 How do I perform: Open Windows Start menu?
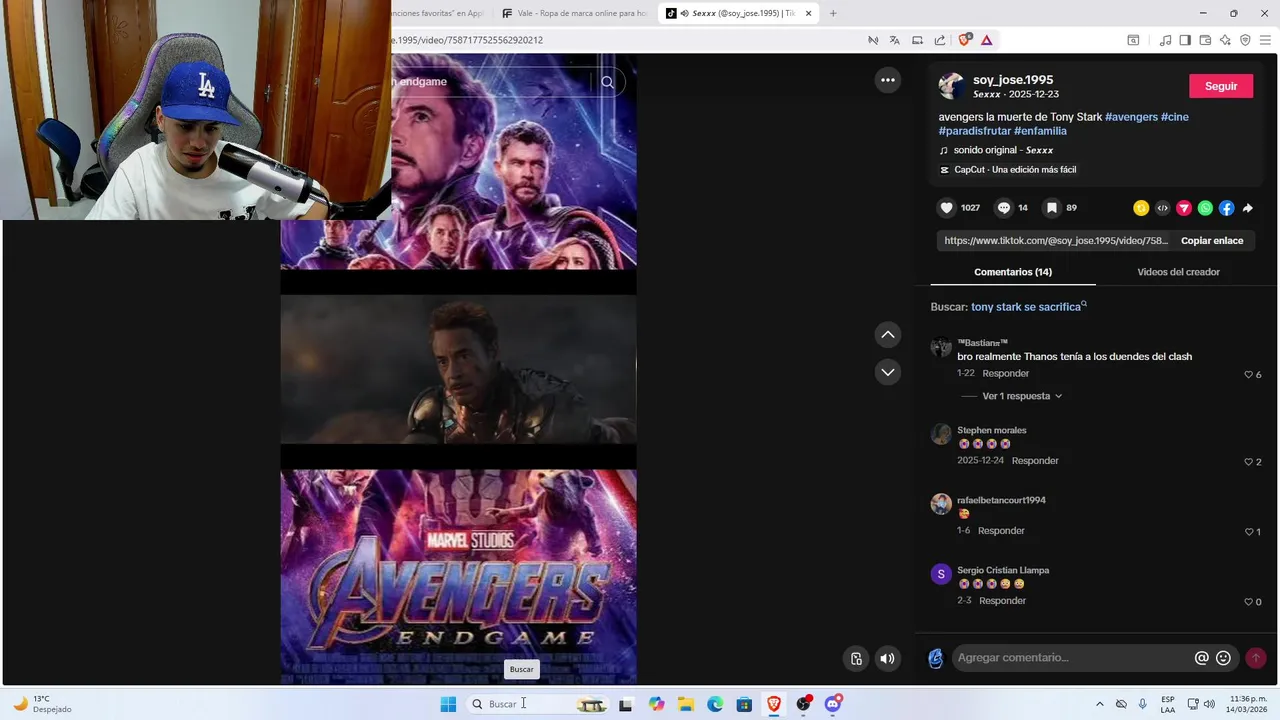(448, 704)
